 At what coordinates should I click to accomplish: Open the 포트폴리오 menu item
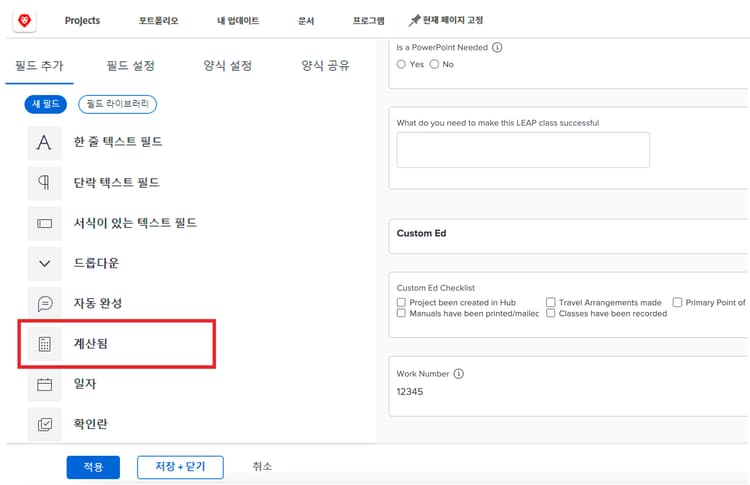point(158,21)
